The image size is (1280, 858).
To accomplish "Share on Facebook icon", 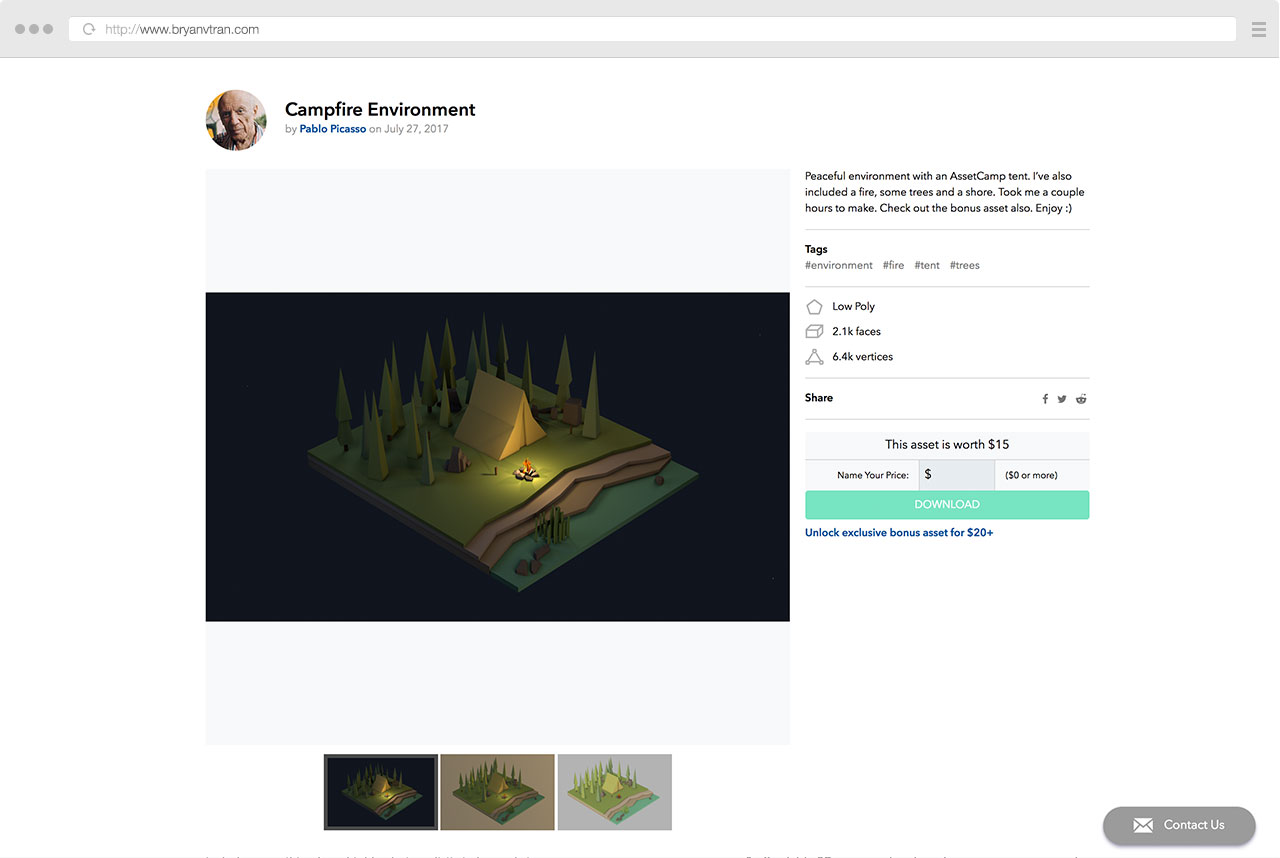I will (1045, 399).
